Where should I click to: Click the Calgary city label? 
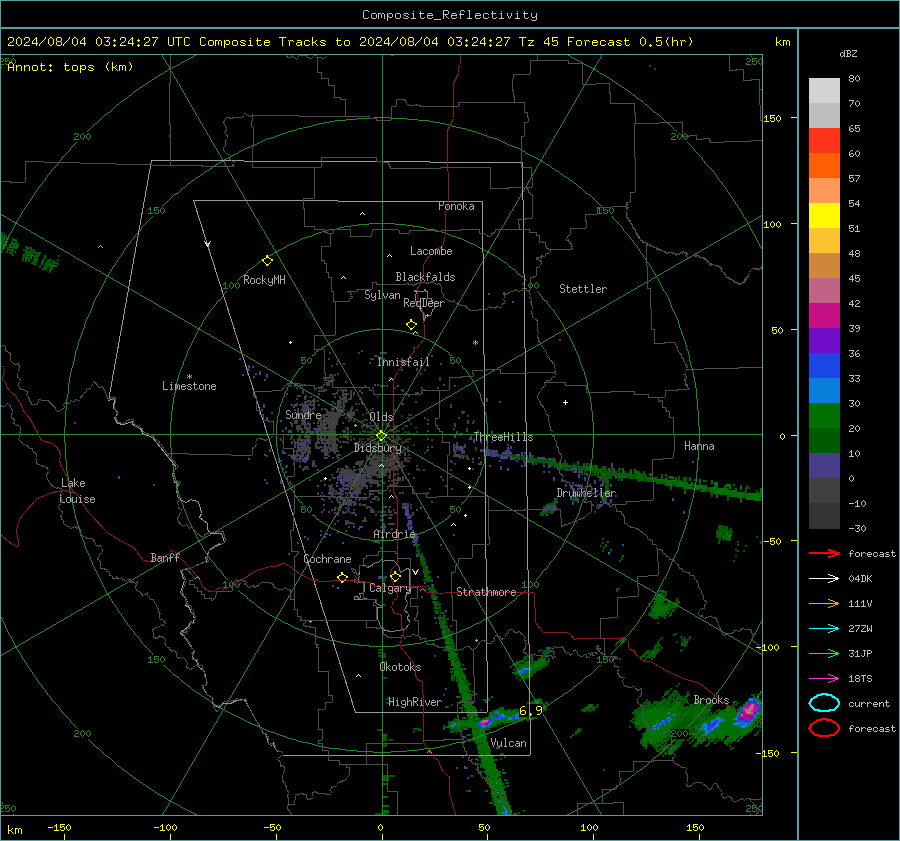[x=390, y=588]
